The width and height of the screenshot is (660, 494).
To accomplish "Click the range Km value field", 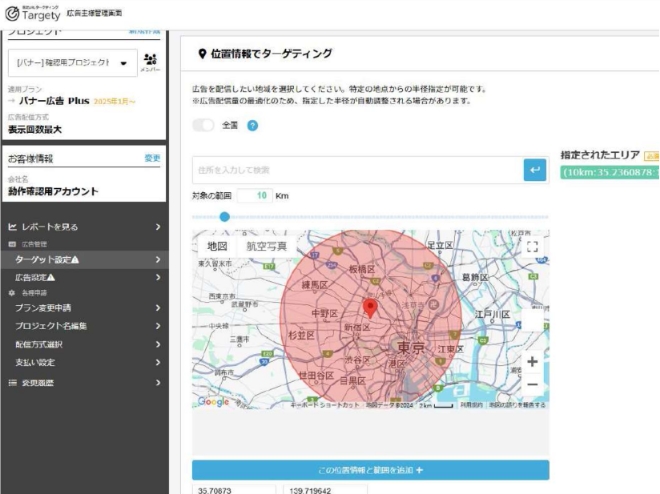I will (255, 196).
